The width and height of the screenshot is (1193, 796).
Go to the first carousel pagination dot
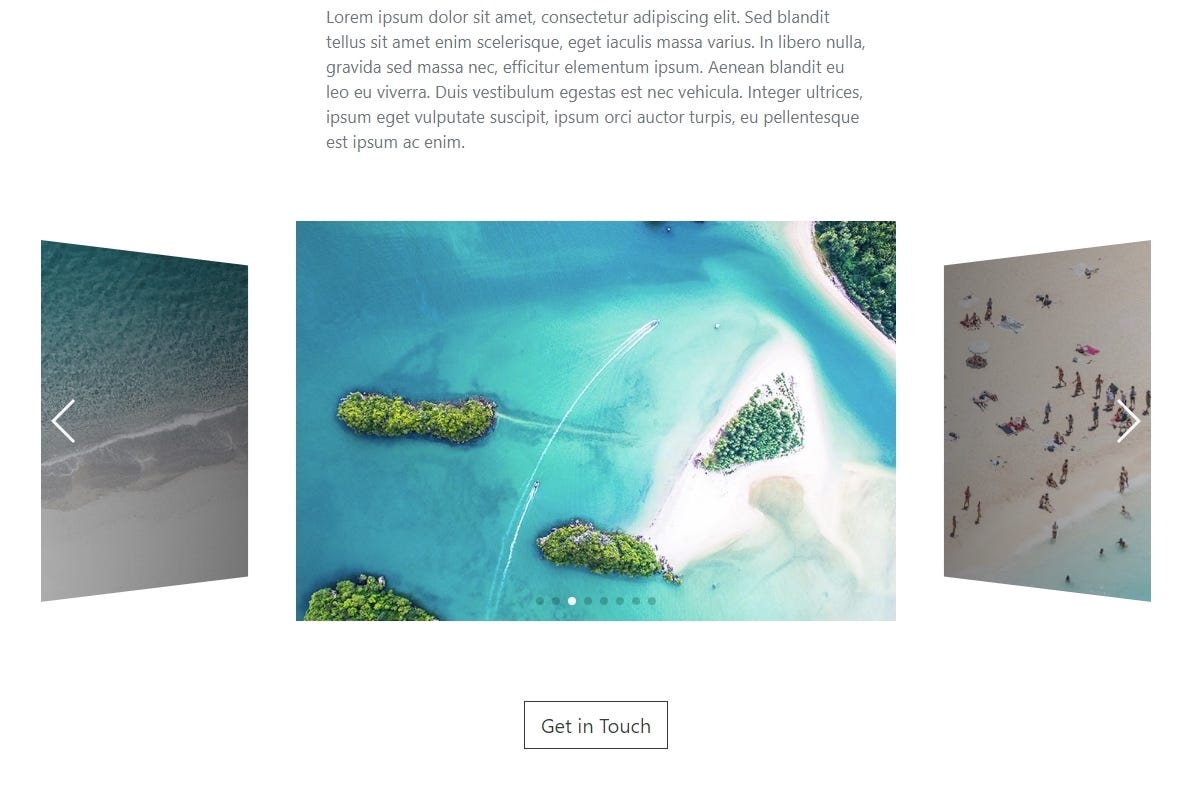point(540,601)
